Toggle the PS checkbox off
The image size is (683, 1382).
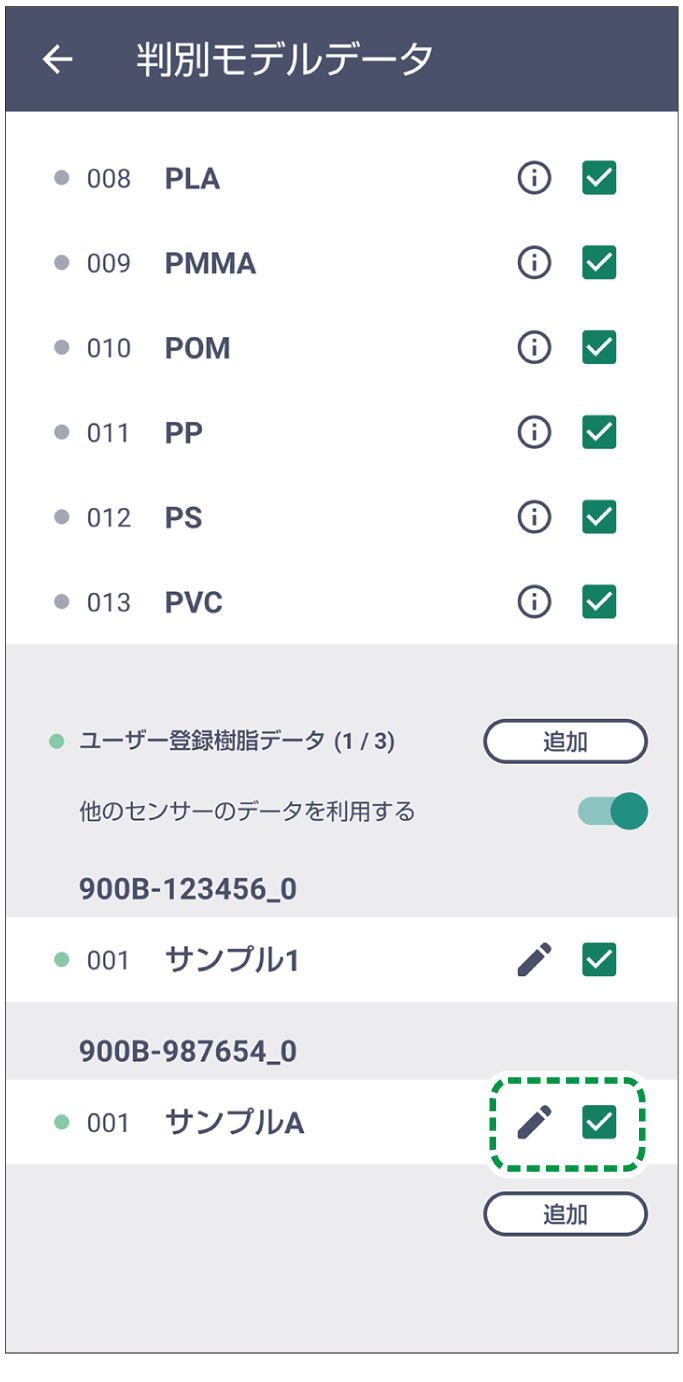[x=599, y=517]
